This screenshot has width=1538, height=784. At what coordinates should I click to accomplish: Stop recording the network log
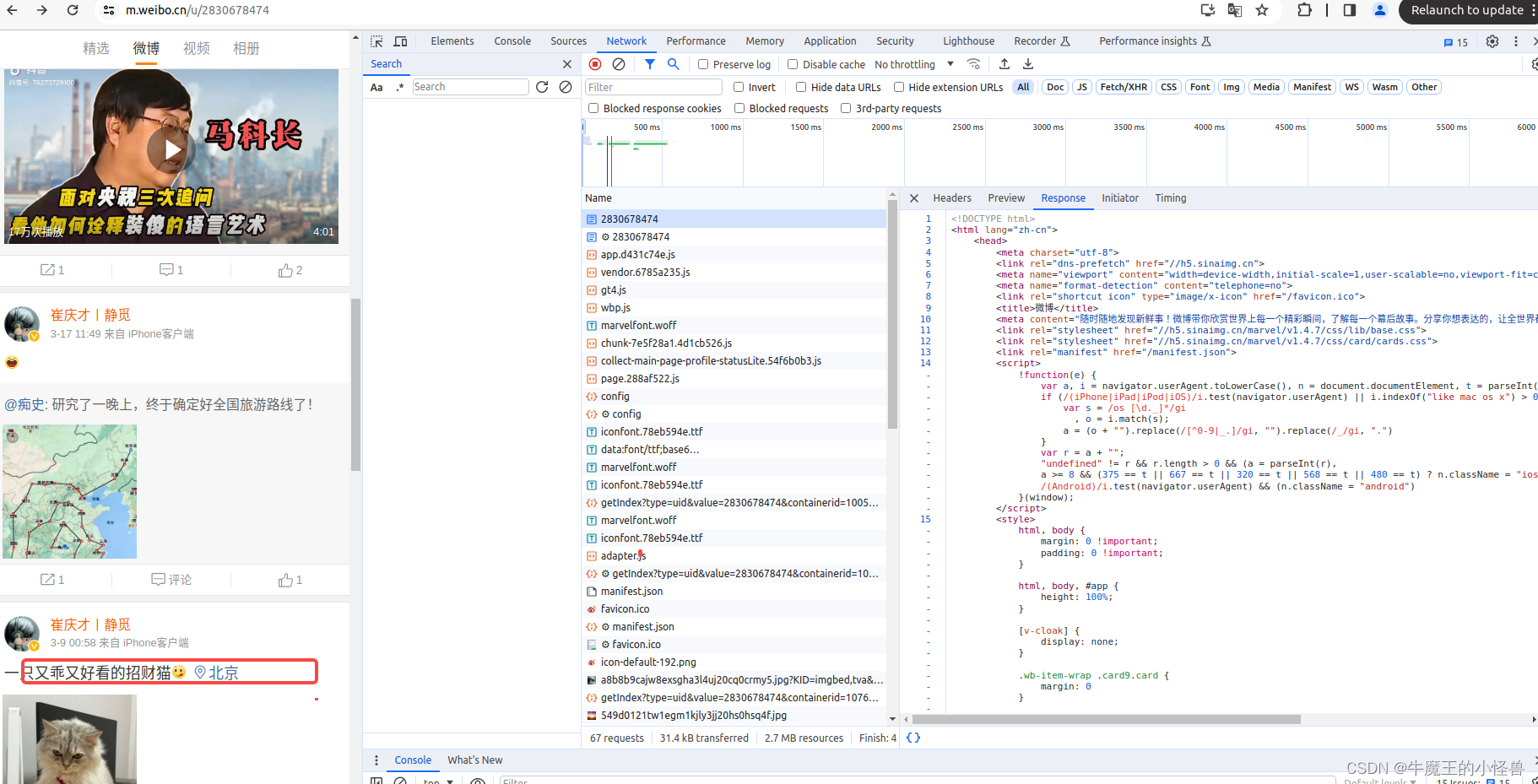595,64
